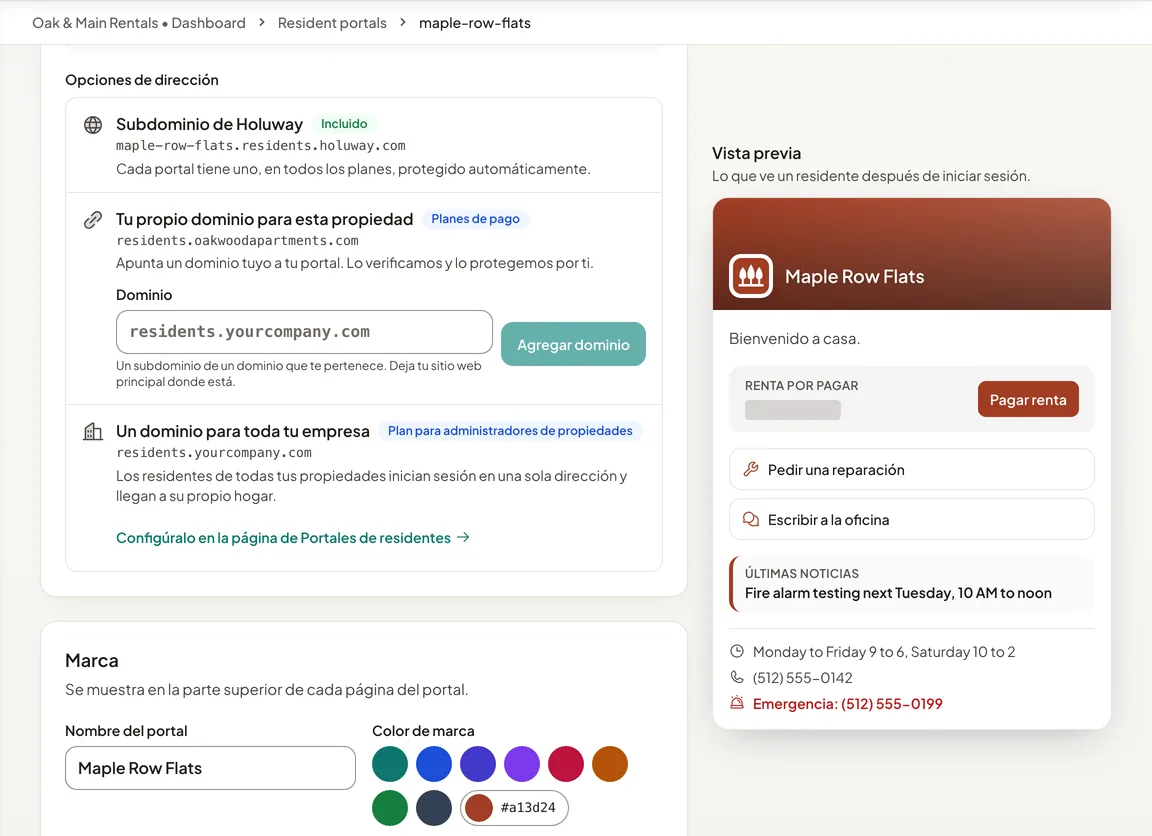Image resolution: width=1152 pixels, height=836 pixels.
Task: Click Emergencia: (512) 555-0199 number
Action: [848, 704]
